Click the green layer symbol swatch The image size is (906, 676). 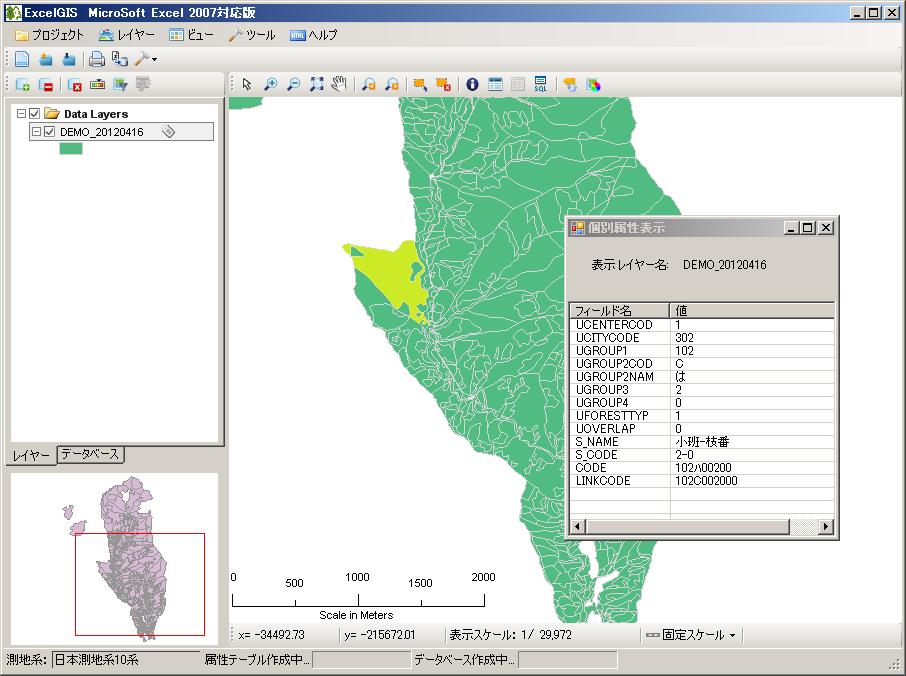[70, 148]
